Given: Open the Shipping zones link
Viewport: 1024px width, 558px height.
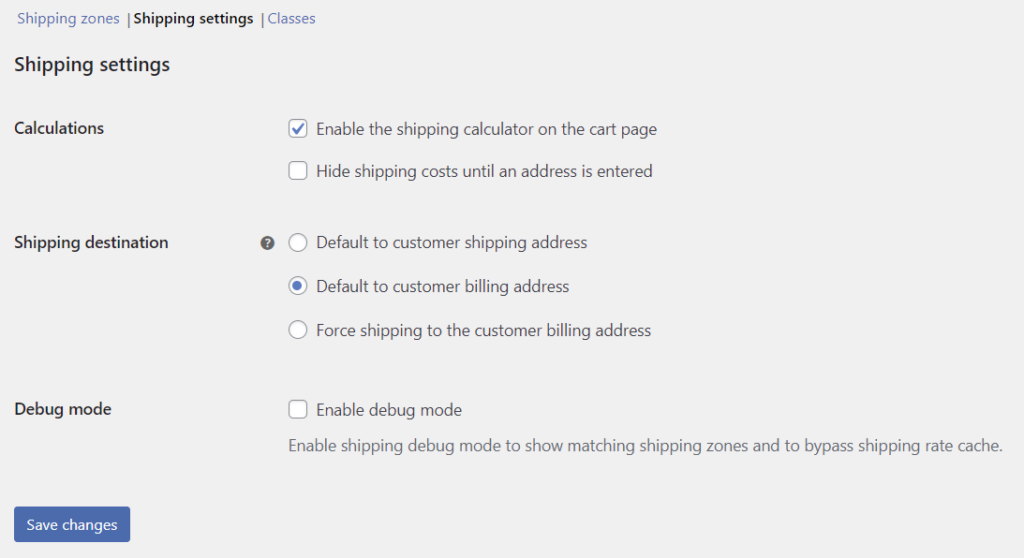Looking at the screenshot, I should coord(68,18).
